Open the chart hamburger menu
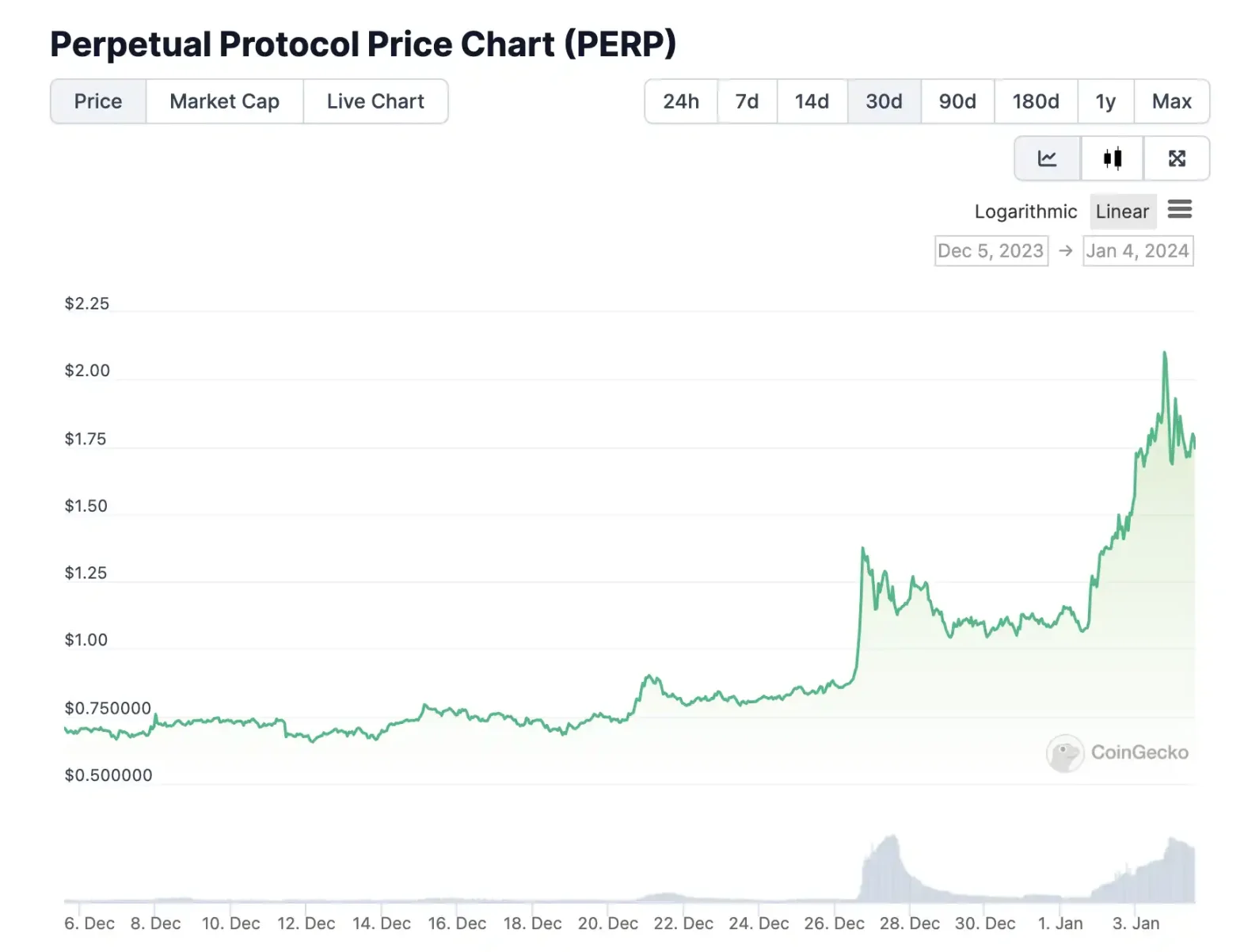1244x952 pixels. (x=1179, y=210)
